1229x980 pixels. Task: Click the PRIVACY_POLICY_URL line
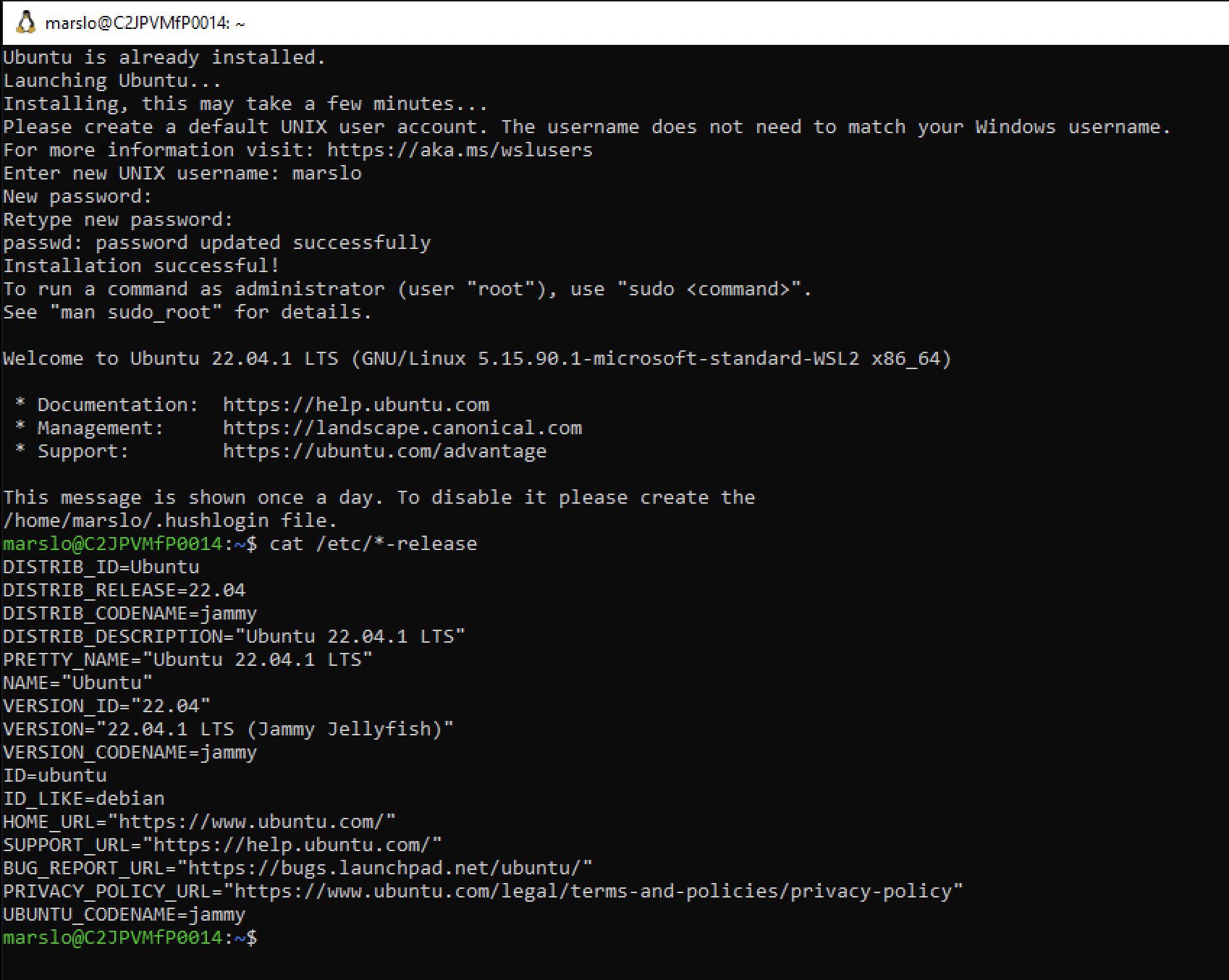tap(483, 891)
